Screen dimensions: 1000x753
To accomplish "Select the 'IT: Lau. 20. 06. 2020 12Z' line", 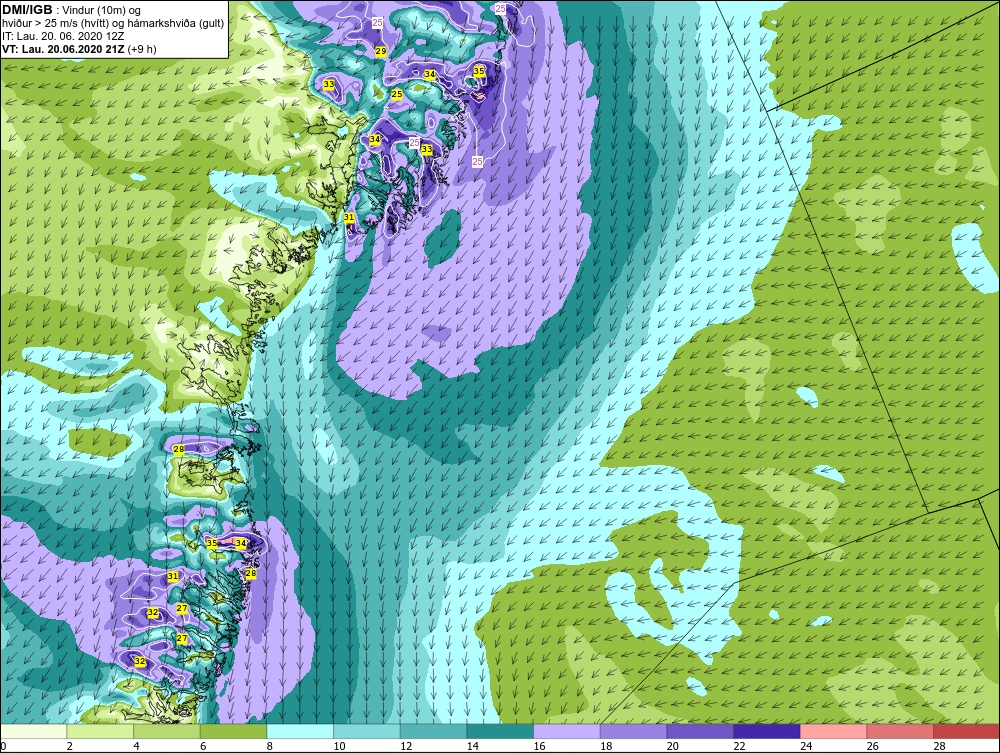I will pos(62,36).
